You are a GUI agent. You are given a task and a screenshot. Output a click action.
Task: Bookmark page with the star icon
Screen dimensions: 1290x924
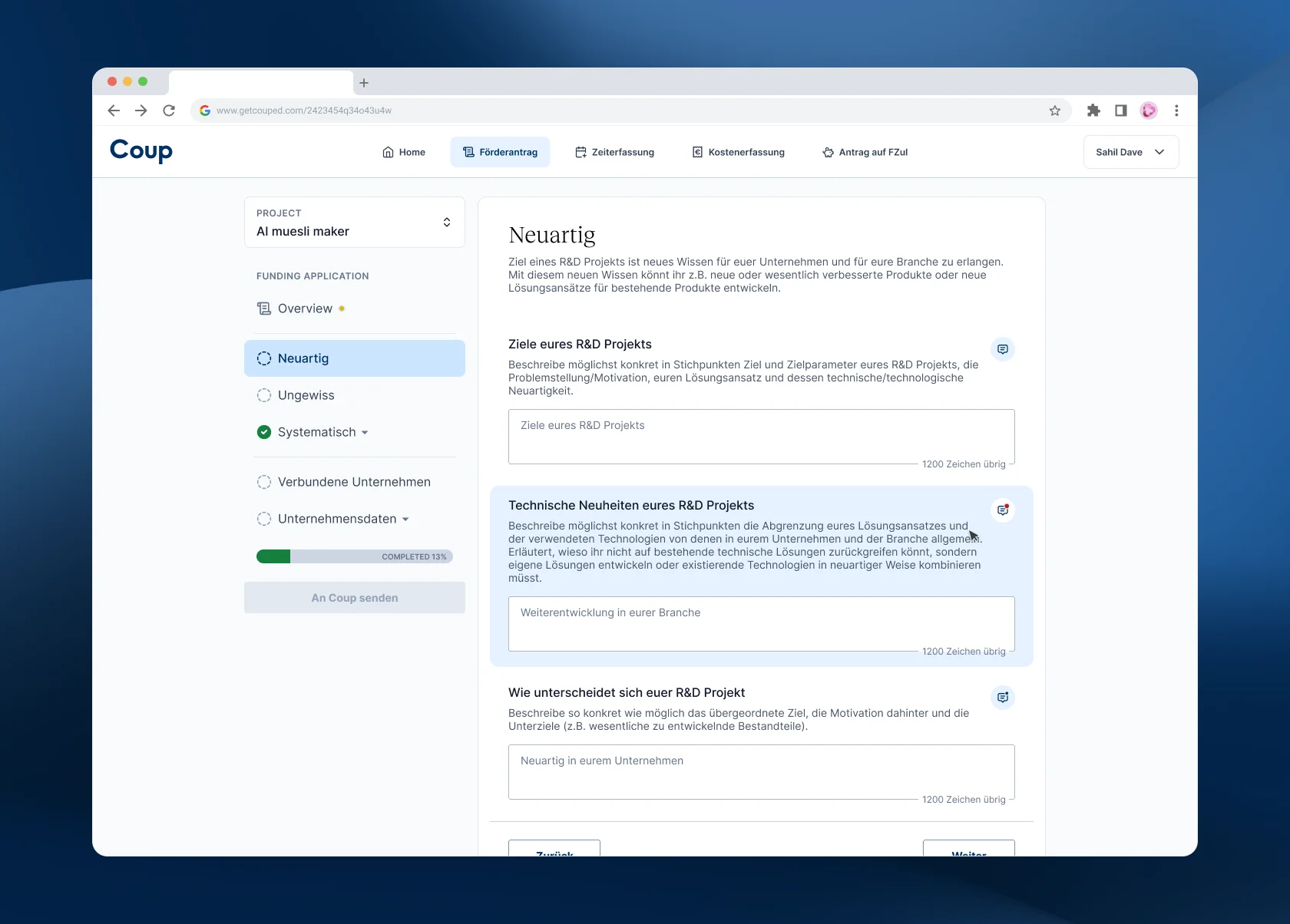(x=1055, y=111)
